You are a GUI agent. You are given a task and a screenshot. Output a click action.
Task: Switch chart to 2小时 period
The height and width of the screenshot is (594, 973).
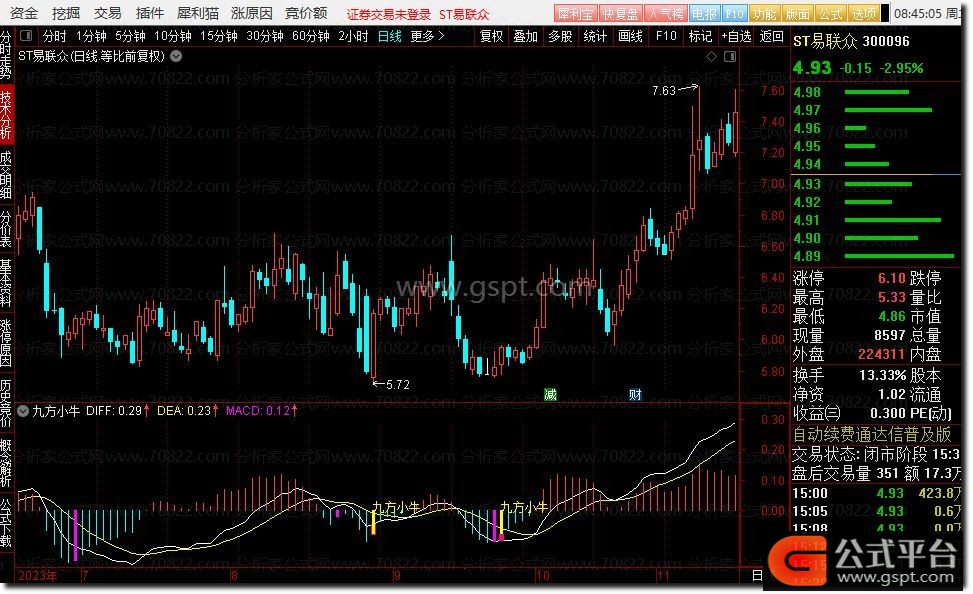pyautogui.click(x=353, y=37)
